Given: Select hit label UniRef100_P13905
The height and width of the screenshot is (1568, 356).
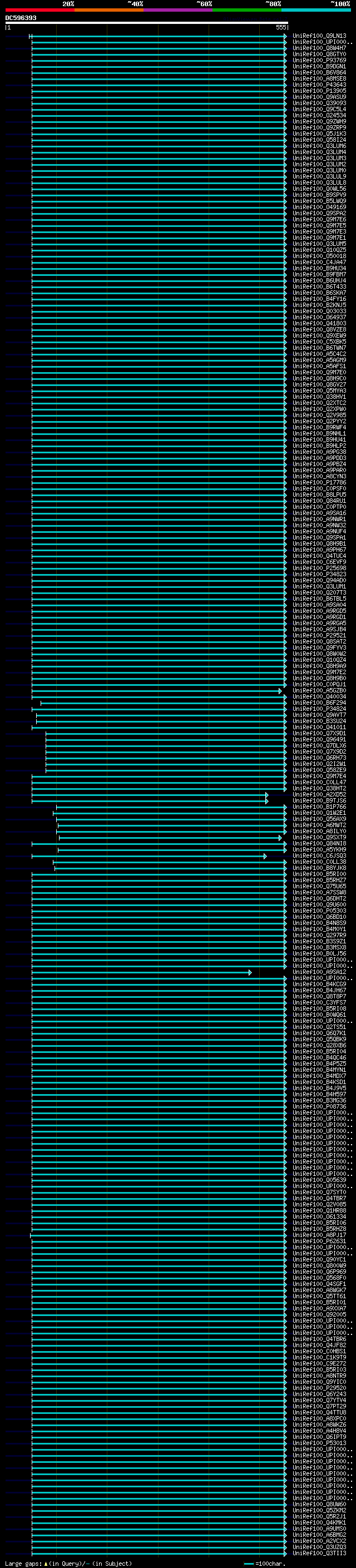Looking at the screenshot, I should tap(319, 91).
